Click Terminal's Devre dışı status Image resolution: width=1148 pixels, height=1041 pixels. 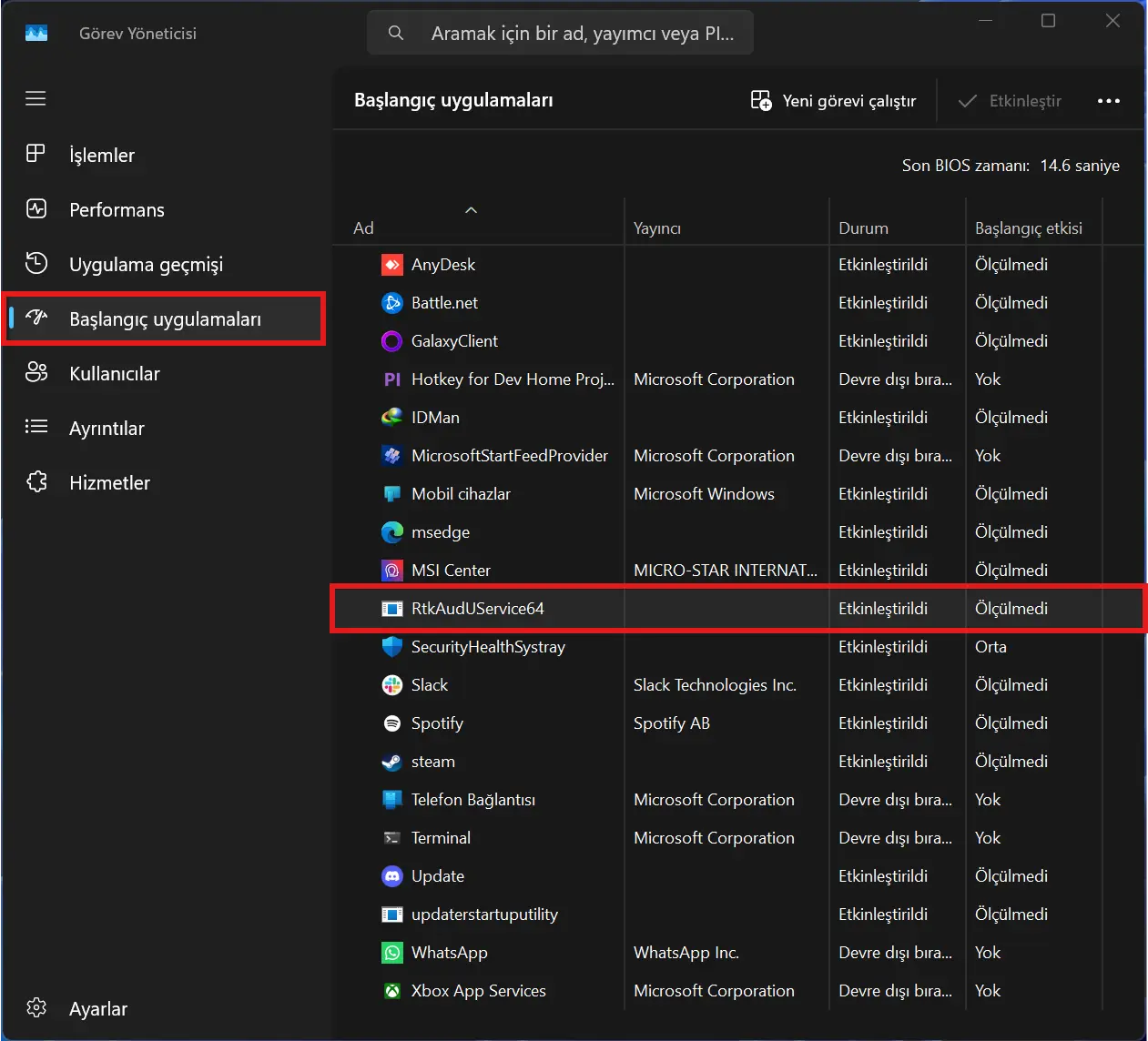coord(895,838)
